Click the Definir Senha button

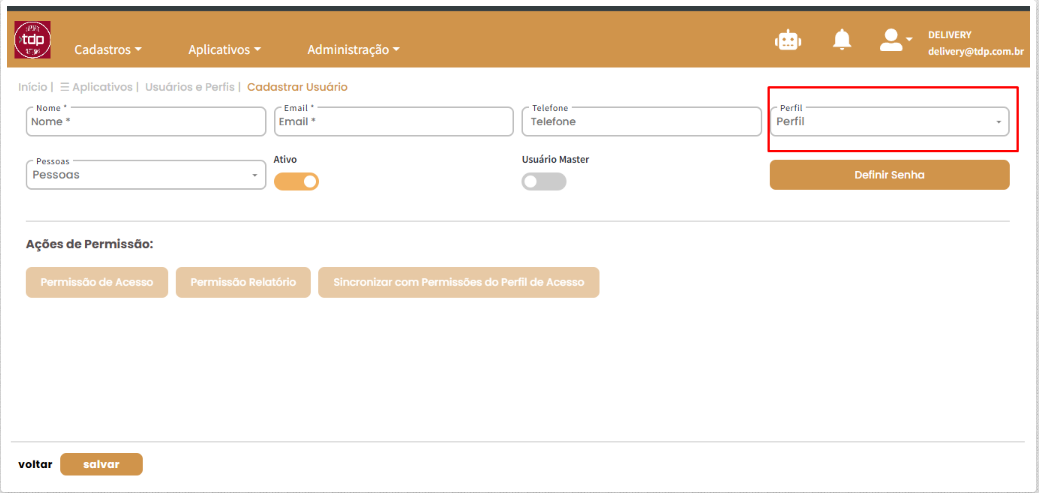pyautogui.click(x=889, y=175)
